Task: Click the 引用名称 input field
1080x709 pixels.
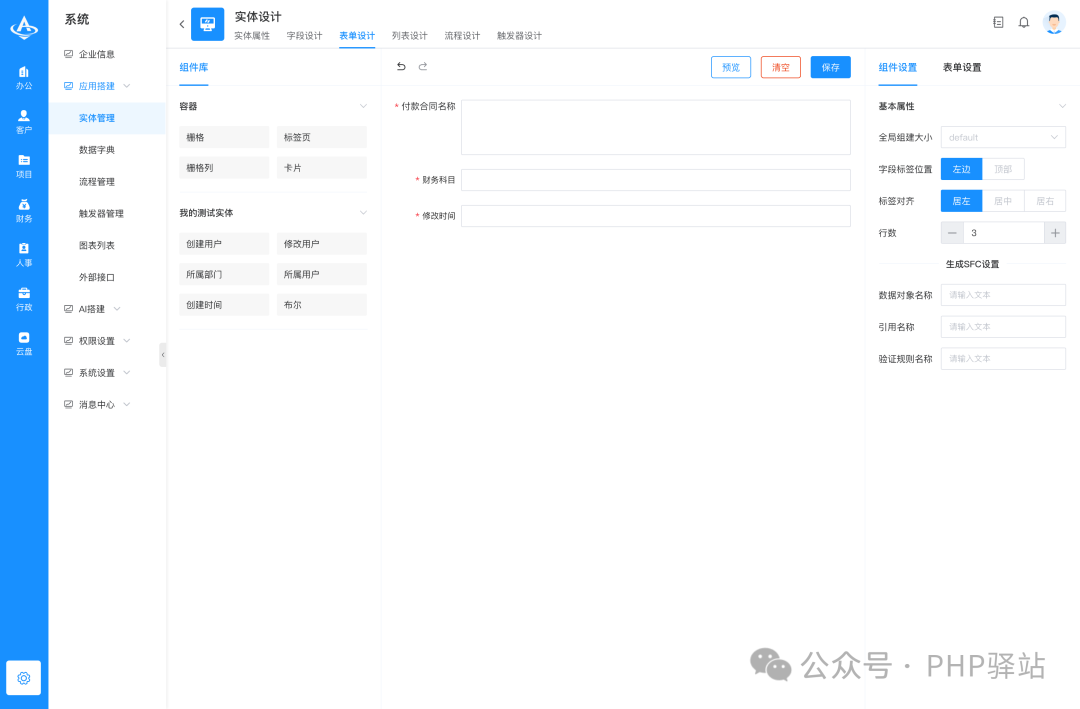Action: pos(1003,327)
